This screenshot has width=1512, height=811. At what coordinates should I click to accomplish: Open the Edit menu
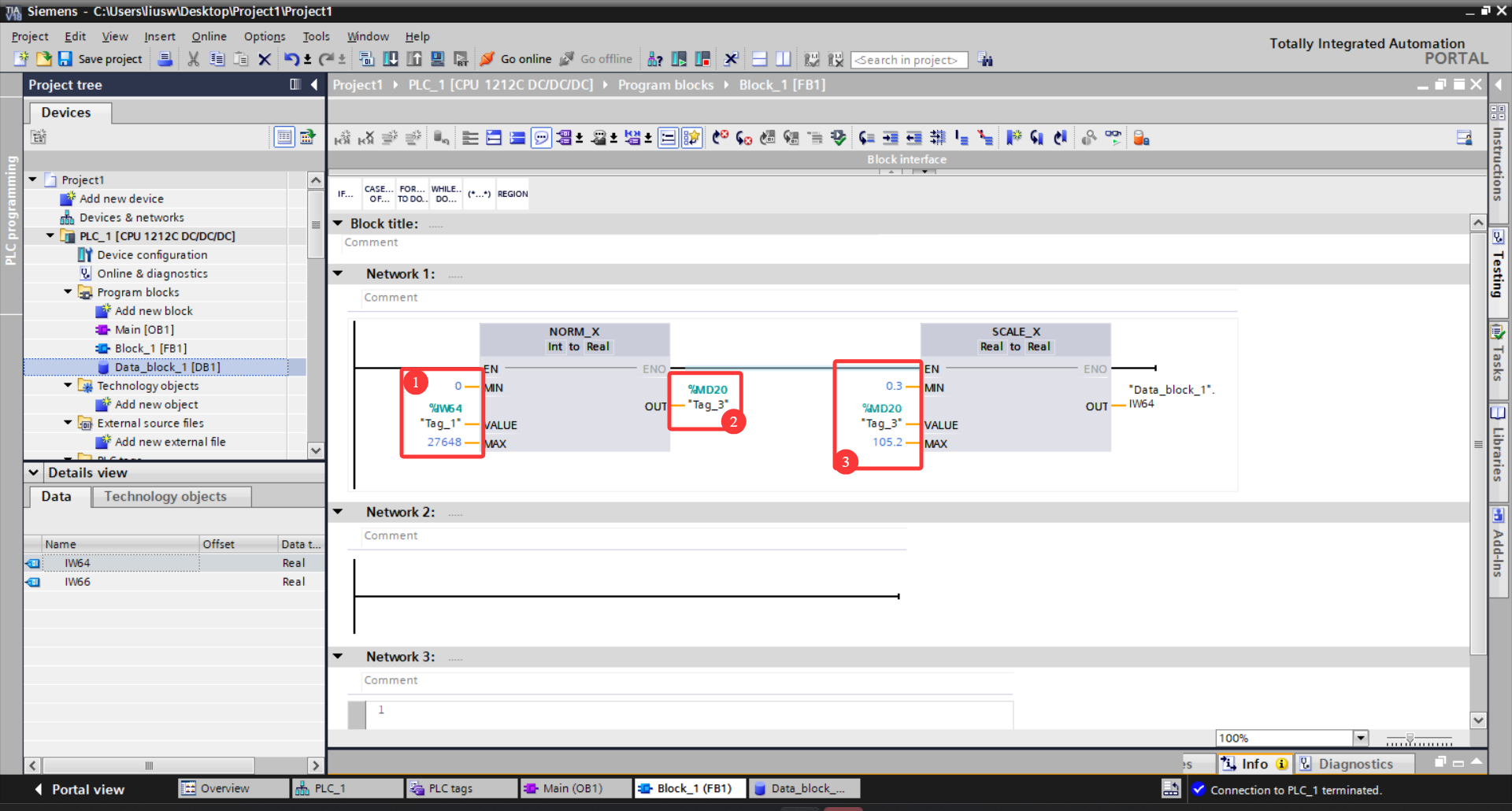76,36
